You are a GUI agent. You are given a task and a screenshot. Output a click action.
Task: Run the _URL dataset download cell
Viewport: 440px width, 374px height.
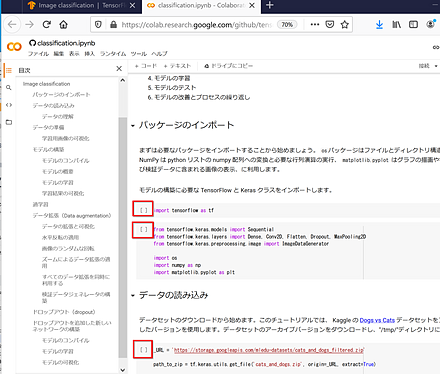point(143,350)
